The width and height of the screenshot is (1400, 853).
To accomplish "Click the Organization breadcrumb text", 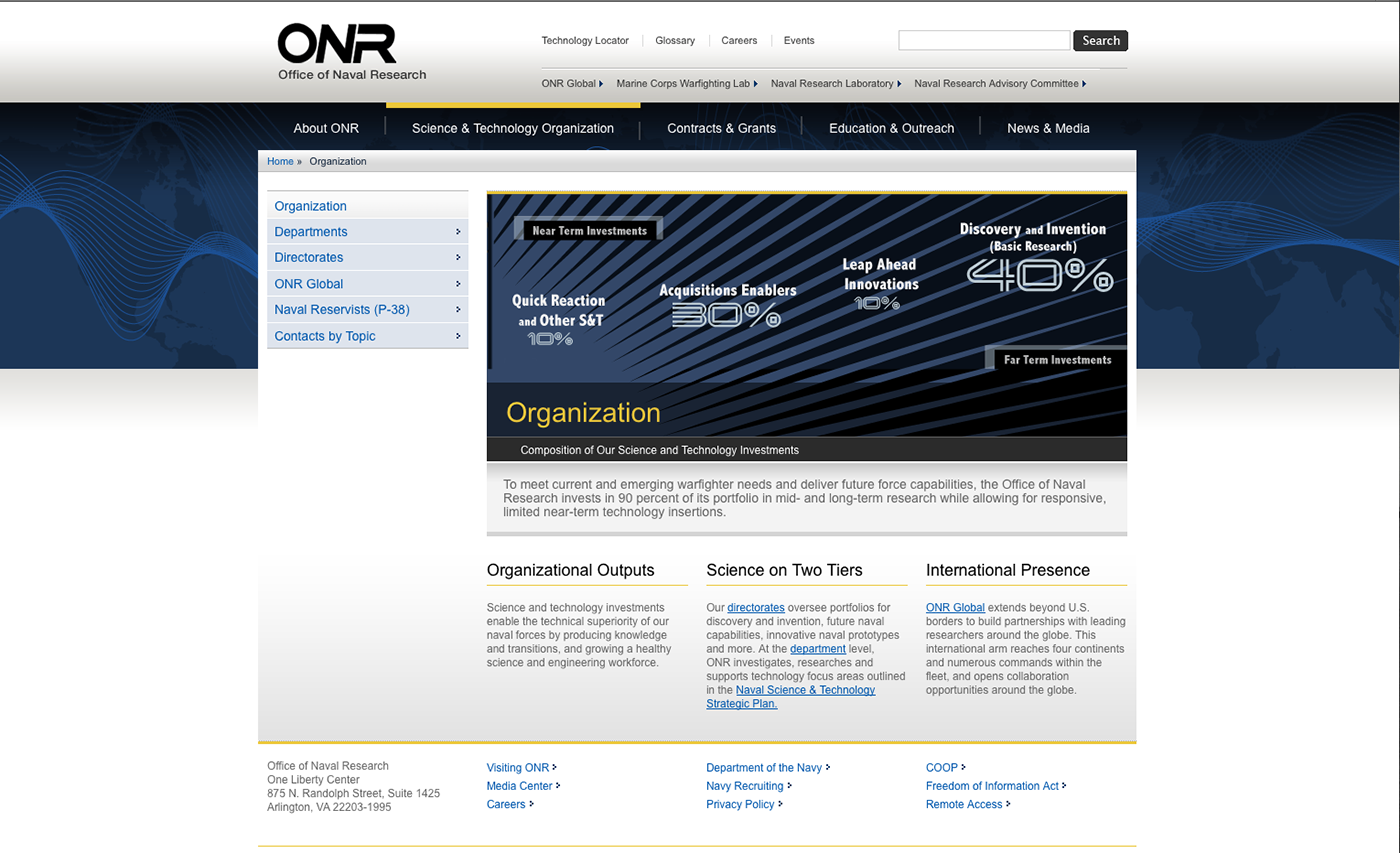I will [x=338, y=161].
